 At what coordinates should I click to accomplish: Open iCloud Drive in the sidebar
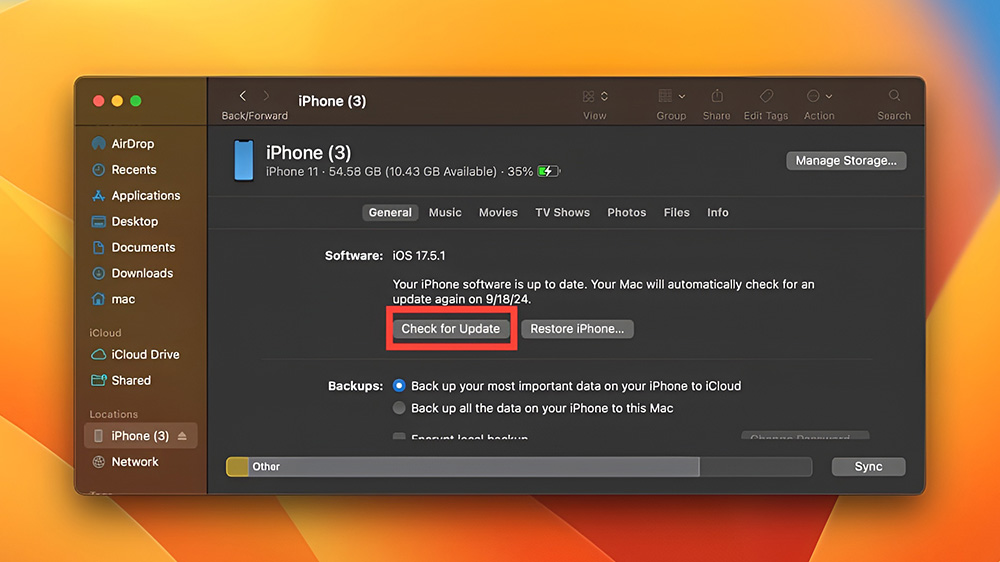[135, 354]
